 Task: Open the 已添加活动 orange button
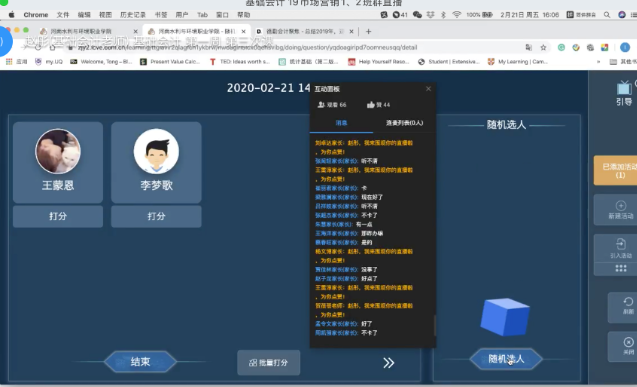pyautogui.click(x=615, y=171)
